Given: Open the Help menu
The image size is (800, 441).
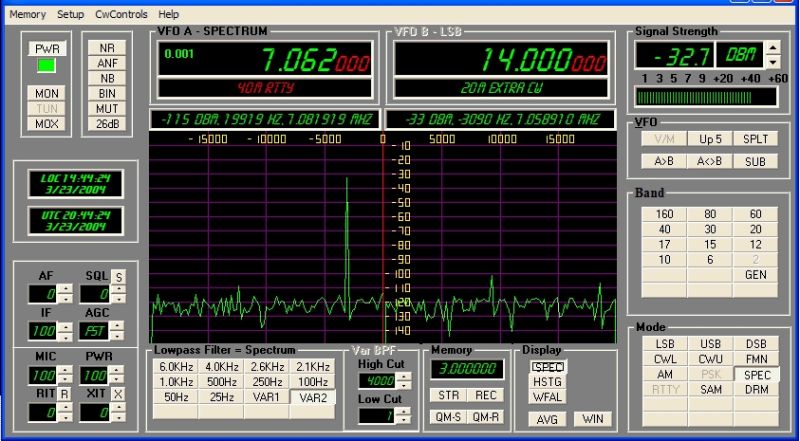Looking at the screenshot, I should pos(169,14).
